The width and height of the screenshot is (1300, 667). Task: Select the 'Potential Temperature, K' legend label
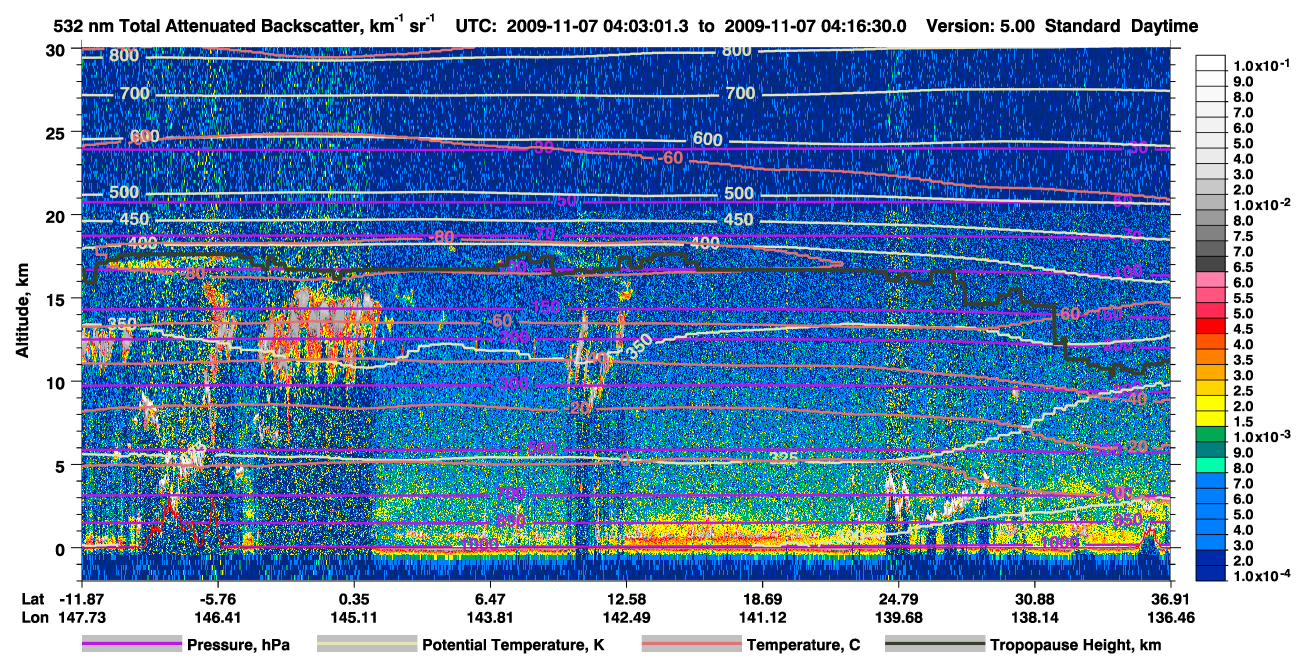pyautogui.click(x=513, y=645)
